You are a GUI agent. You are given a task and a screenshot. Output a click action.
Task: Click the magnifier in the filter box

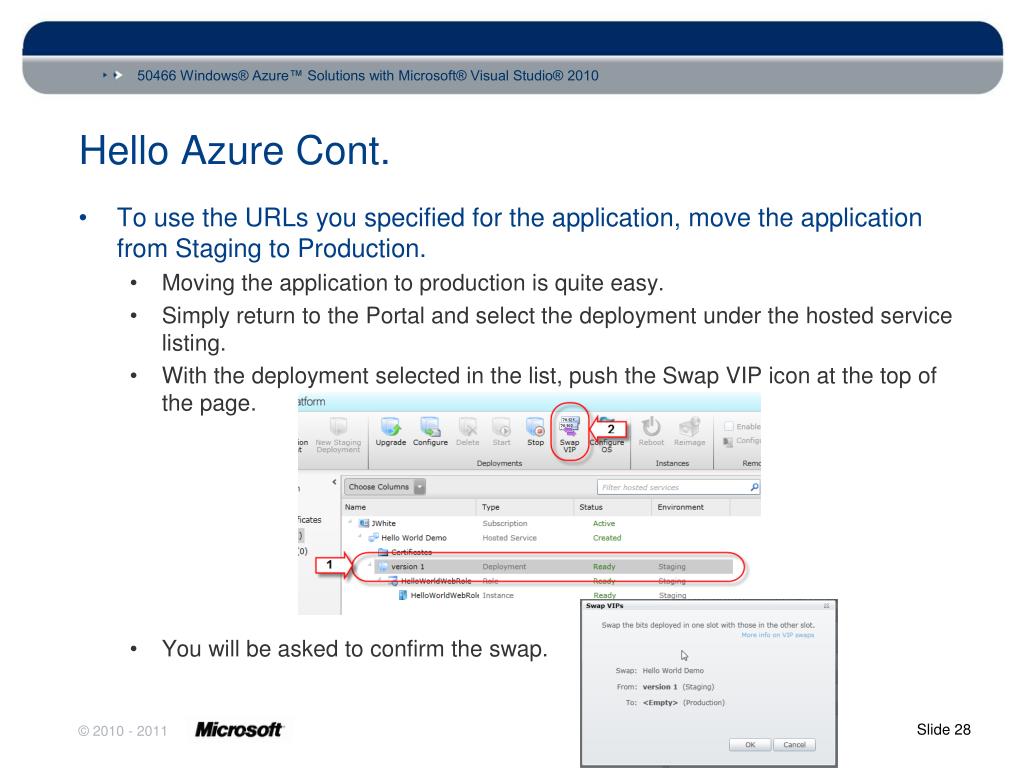754,487
